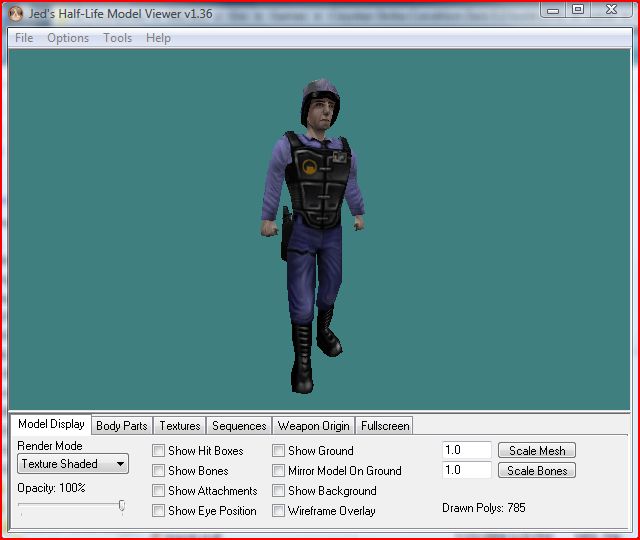640x540 pixels.
Task: Click the Half-Life app icon in title bar
Action: 16,13
